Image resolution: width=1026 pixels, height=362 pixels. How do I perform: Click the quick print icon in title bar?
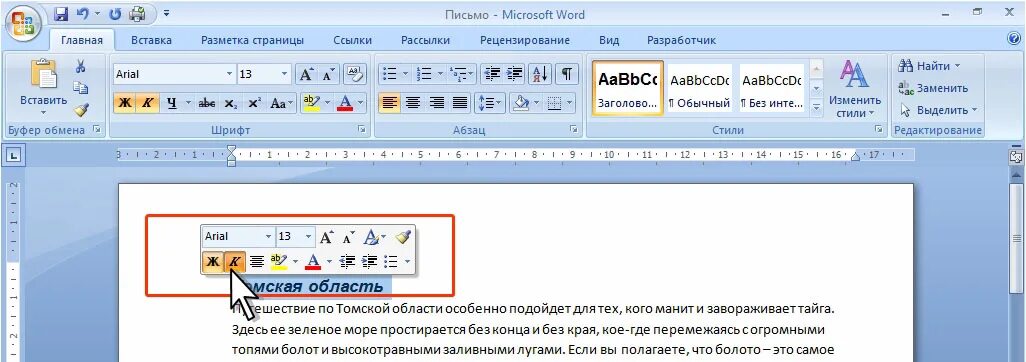pos(137,13)
